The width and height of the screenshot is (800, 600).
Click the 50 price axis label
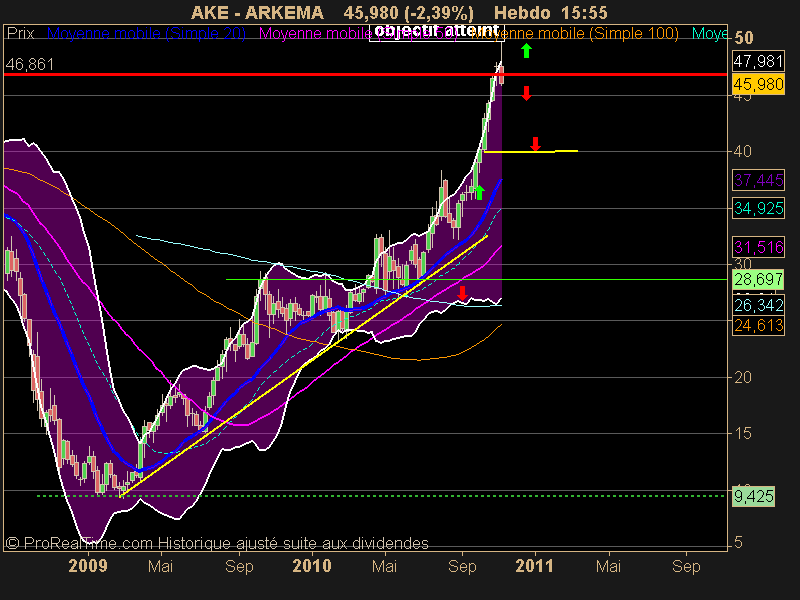point(744,38)
